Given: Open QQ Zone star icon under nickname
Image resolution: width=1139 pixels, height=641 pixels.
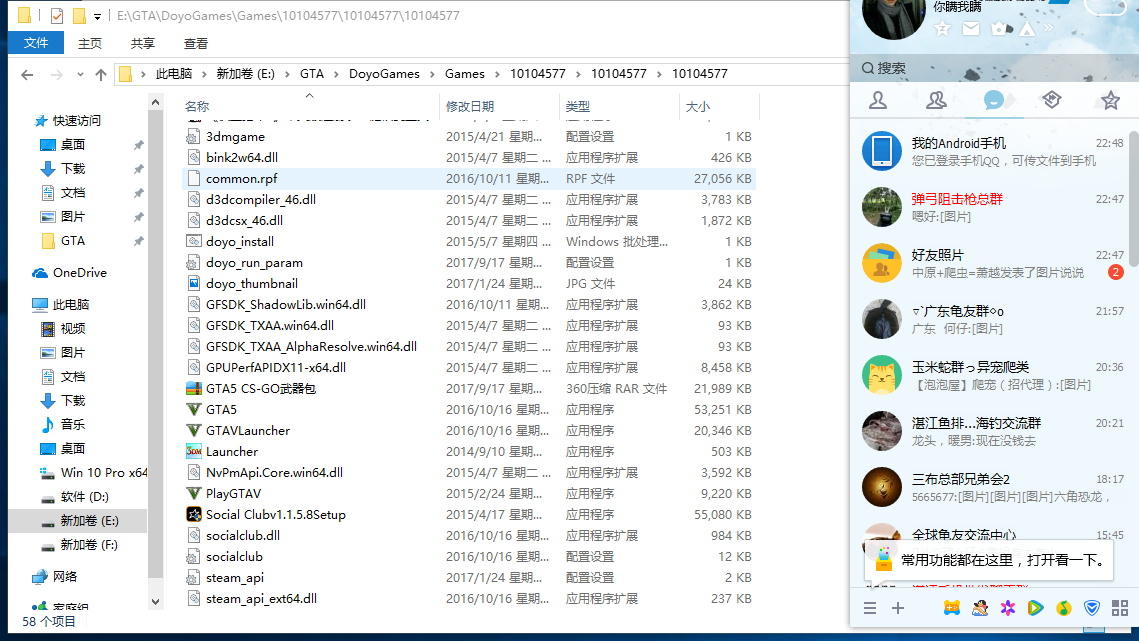Looking at the screenshot, I should (x=943, y=28).
